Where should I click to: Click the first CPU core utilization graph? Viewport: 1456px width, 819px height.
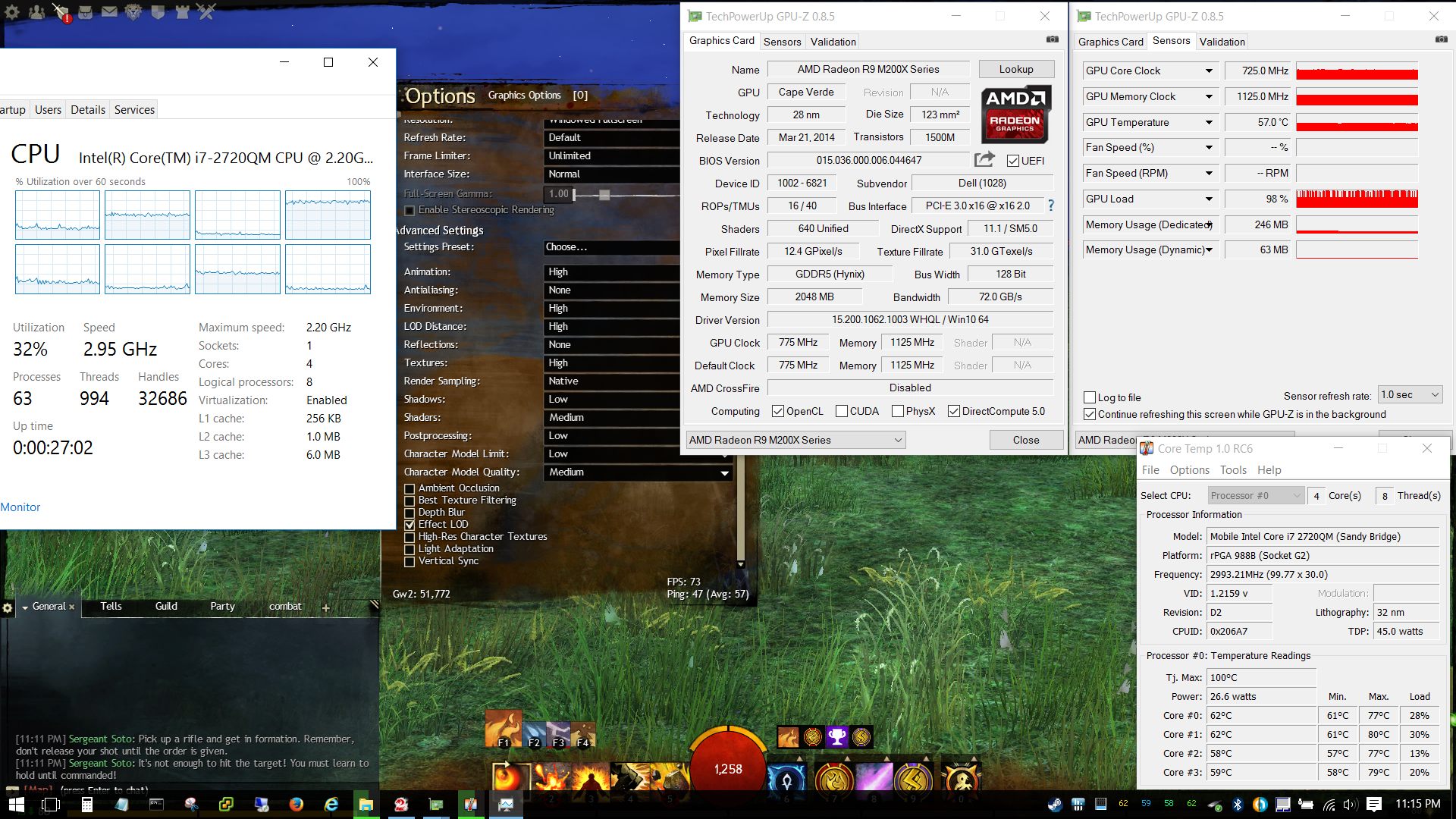[x=58, y=215]
